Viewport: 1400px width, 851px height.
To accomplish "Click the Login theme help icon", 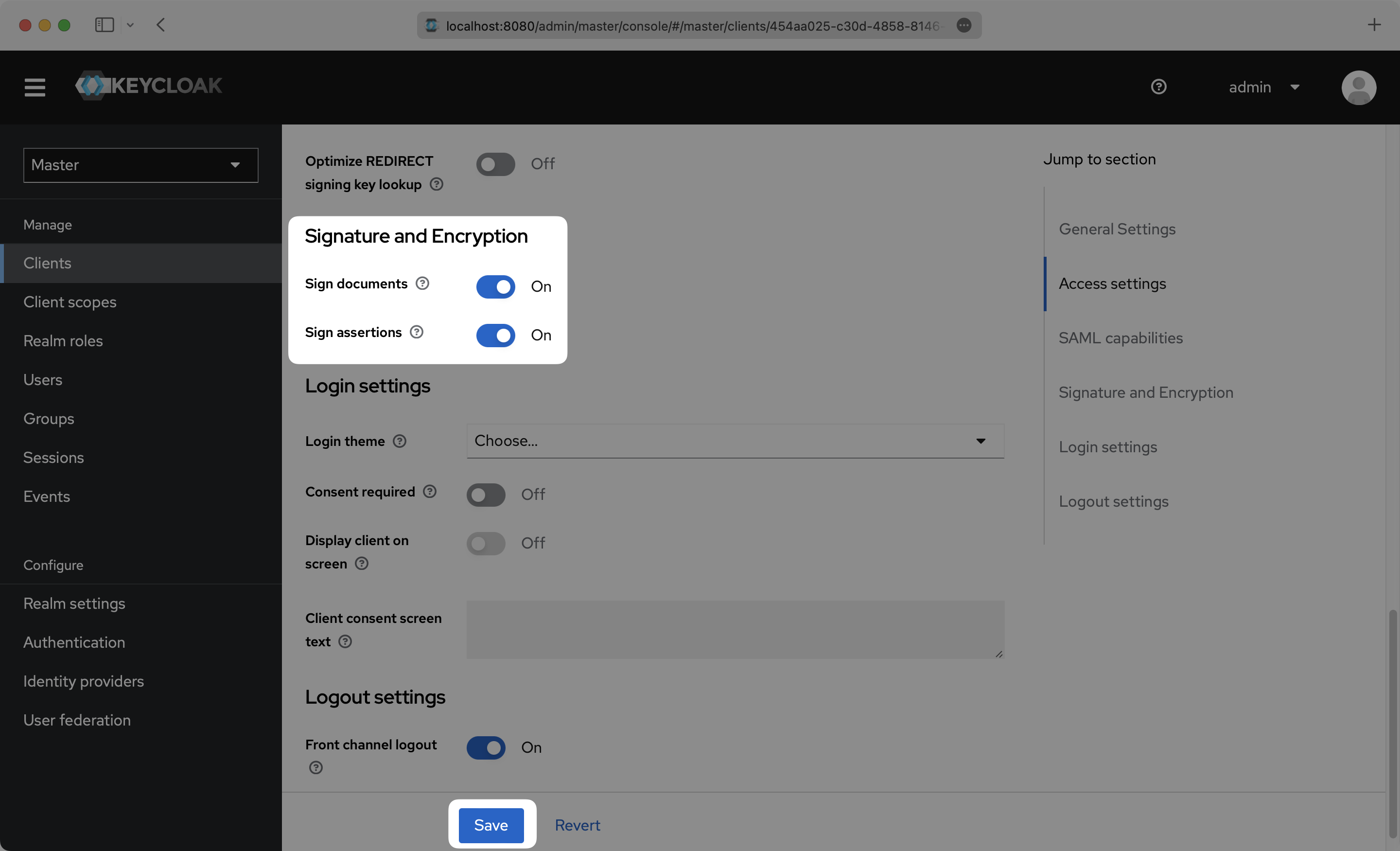I will pos(400,441).
